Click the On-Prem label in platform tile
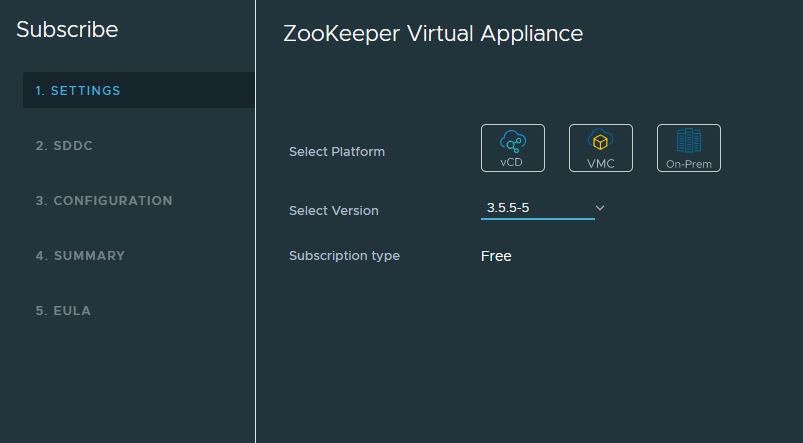This screenshot has height=443, width=803. (688, 164)
